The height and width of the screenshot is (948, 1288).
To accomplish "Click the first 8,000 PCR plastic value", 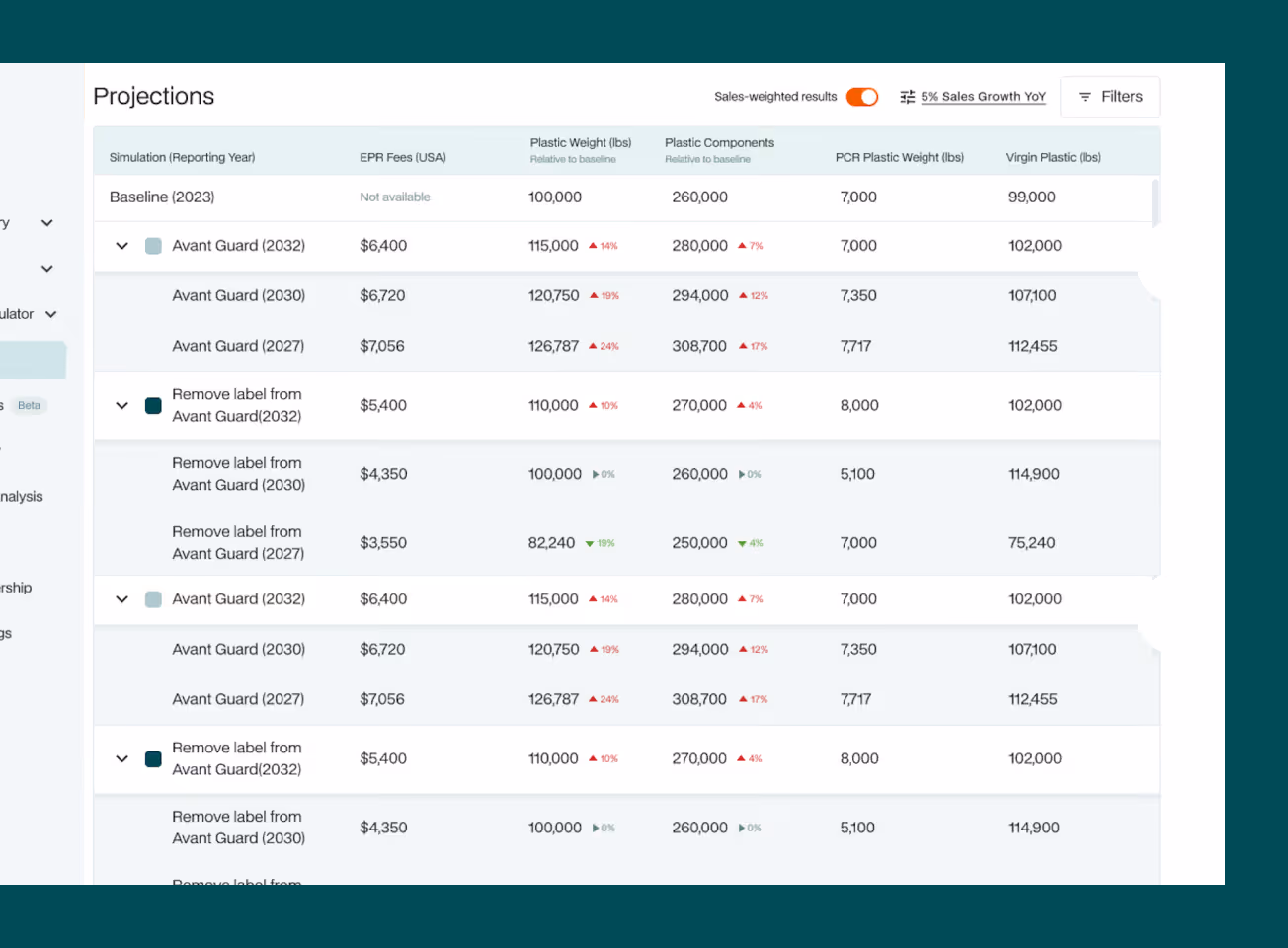I will click(x=859, y=405).
